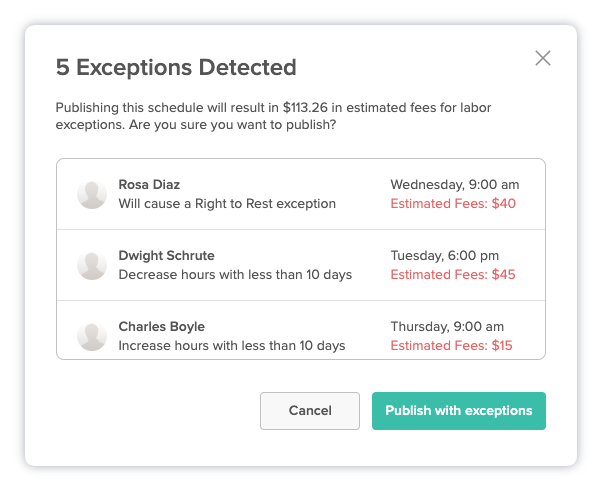
Task: Select the Charles Boyle name
Action: point(162,327)
